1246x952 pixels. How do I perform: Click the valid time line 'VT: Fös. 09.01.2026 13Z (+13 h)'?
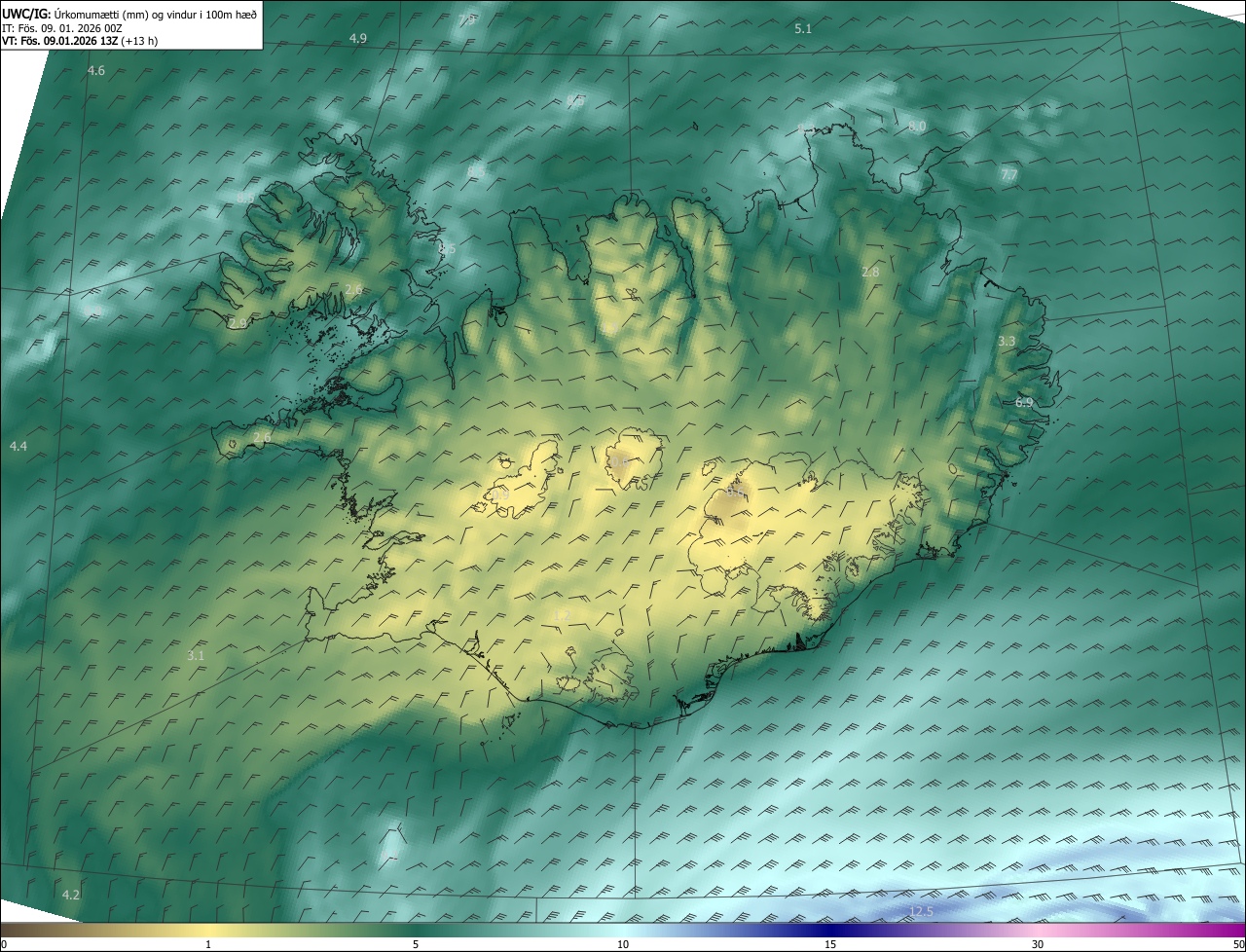[x=80, y=41]
